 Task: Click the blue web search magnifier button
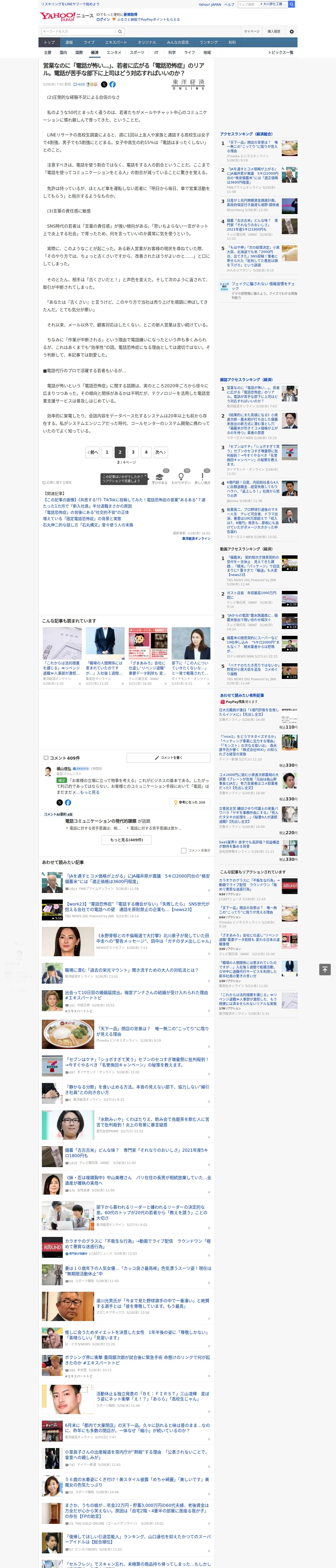[x=292, y=4]
